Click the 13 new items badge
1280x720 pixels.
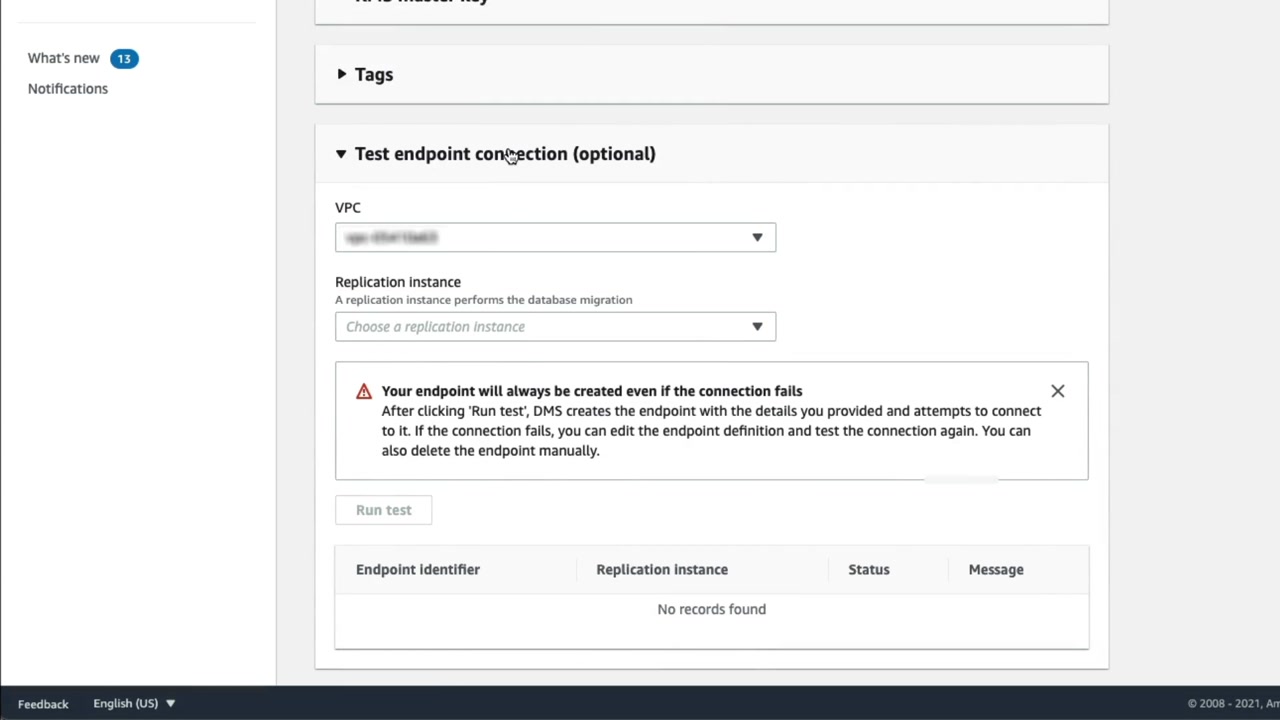tap(124, 59)
